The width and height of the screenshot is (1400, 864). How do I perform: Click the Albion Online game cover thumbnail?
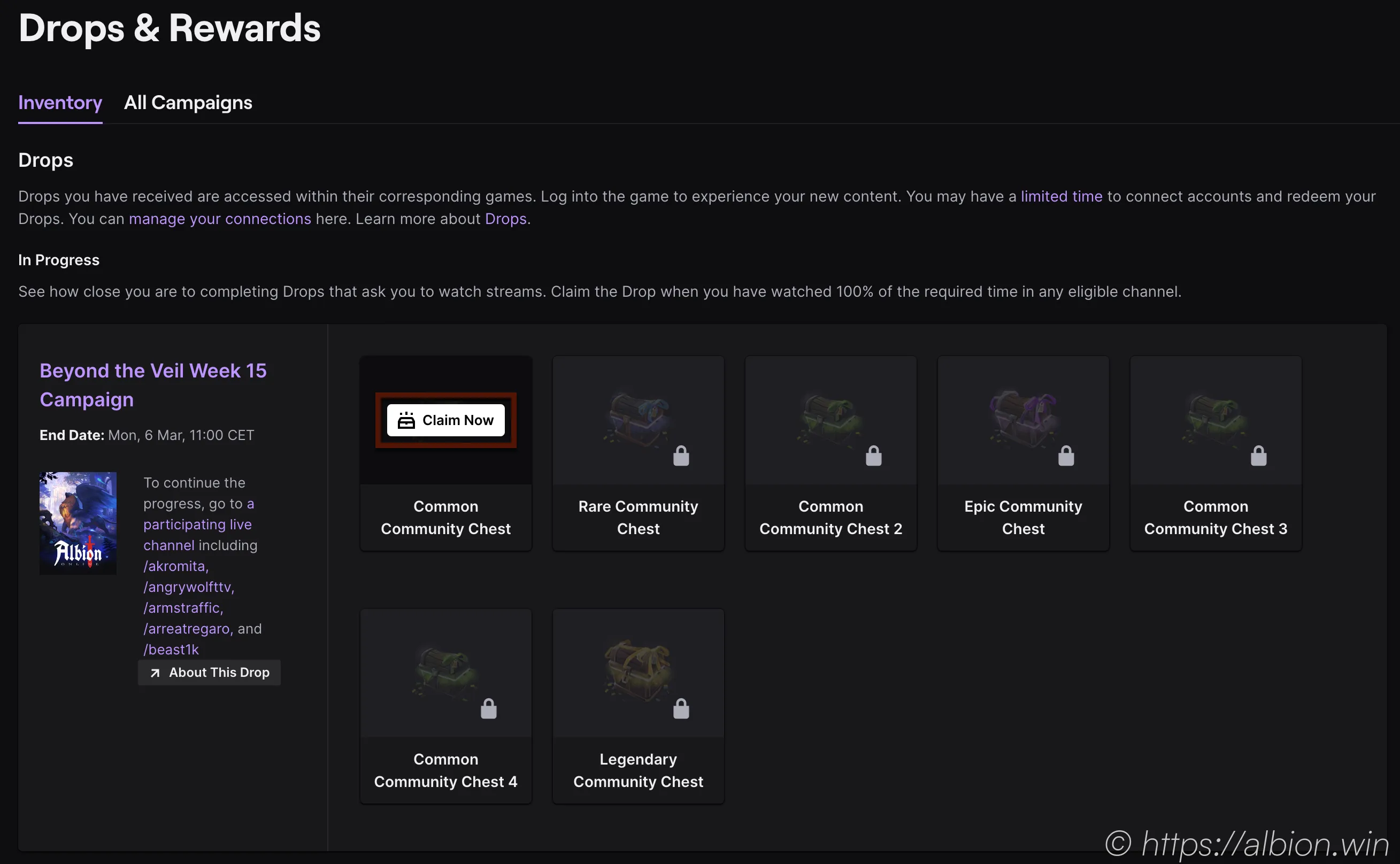click(78, 523)
